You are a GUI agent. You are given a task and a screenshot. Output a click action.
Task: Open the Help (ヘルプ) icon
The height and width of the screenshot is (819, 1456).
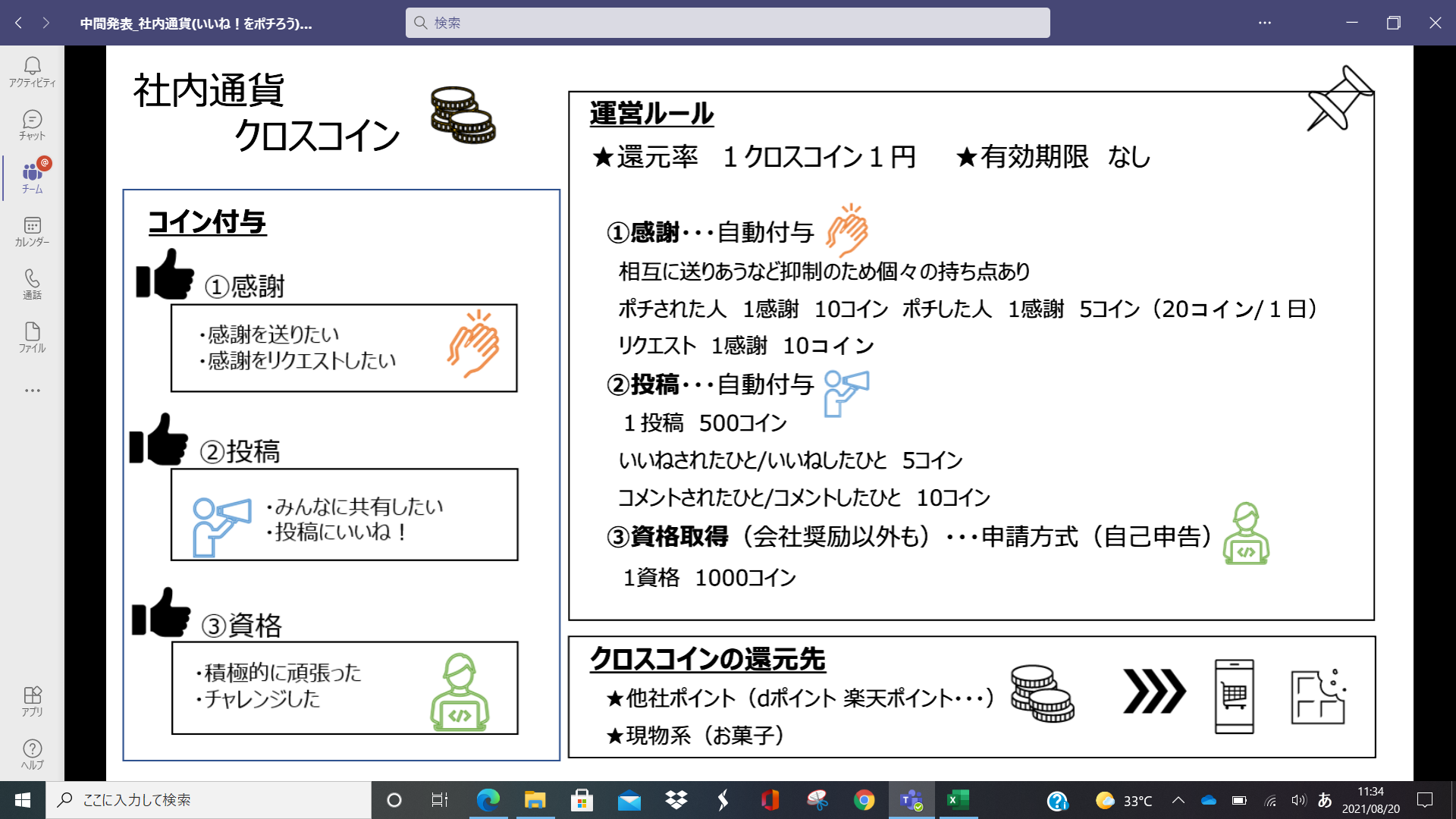click(x=32, y=754)
